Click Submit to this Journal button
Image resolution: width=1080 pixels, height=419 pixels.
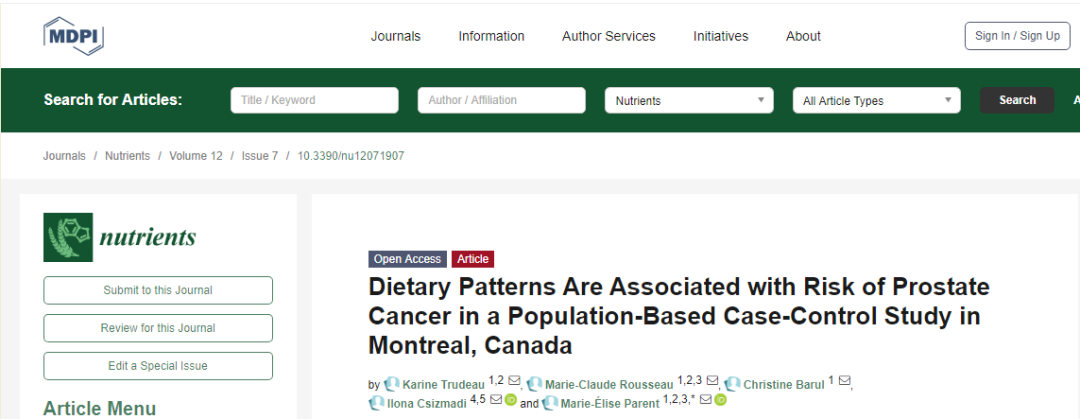tap(158, 290)
